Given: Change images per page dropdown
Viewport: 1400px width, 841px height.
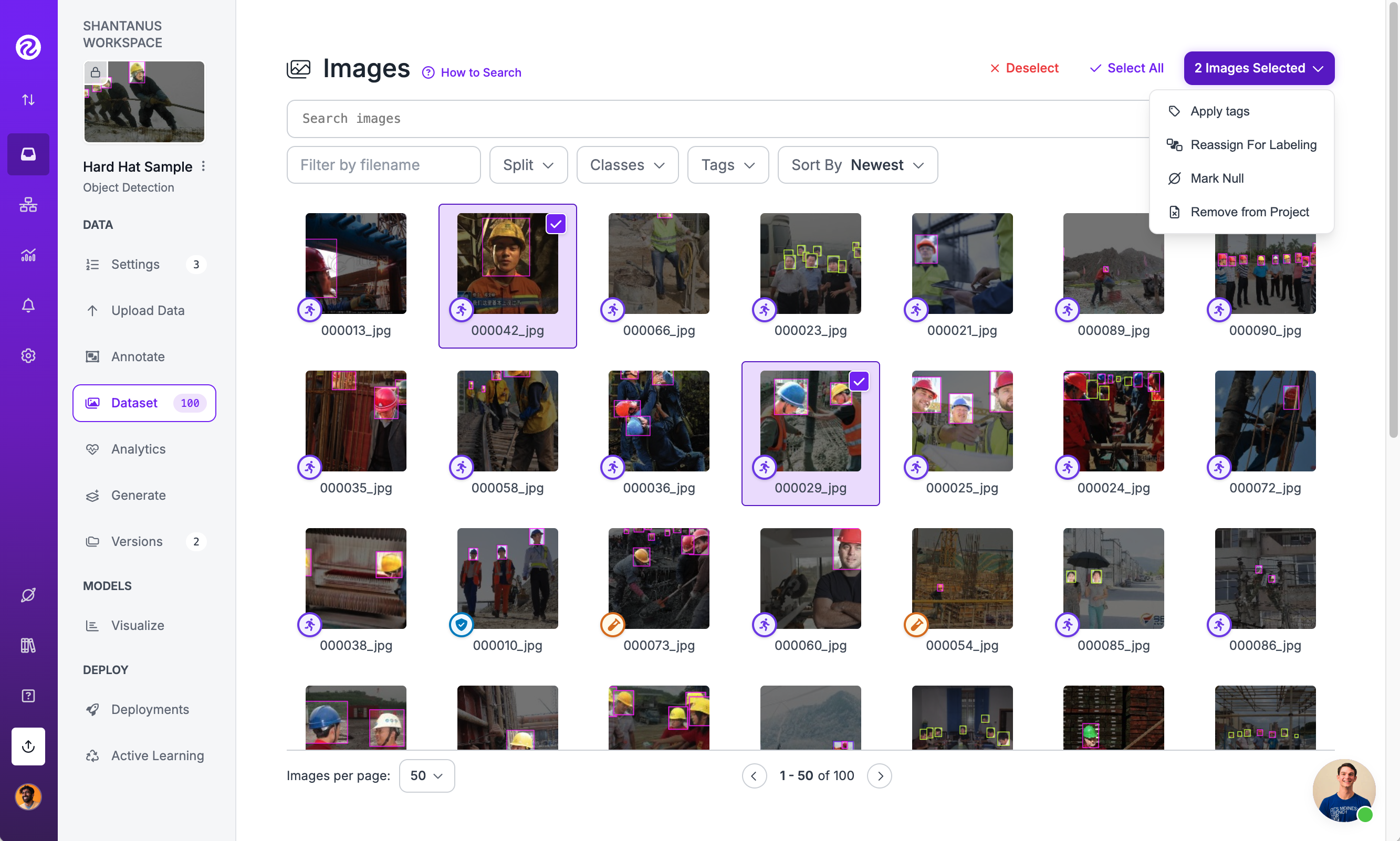Looking at the screenshot, I should (426, 775).
